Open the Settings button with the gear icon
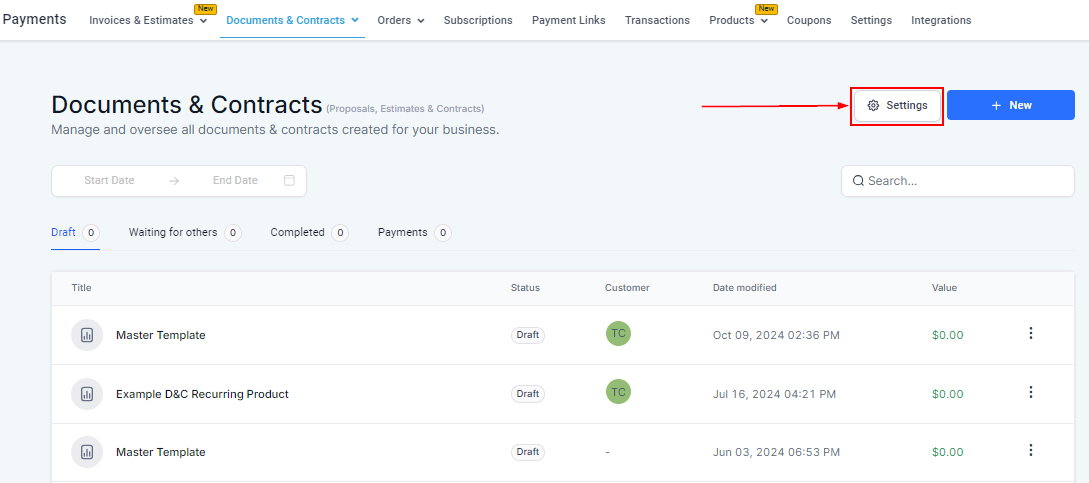1089x483 pixels. 897,105
